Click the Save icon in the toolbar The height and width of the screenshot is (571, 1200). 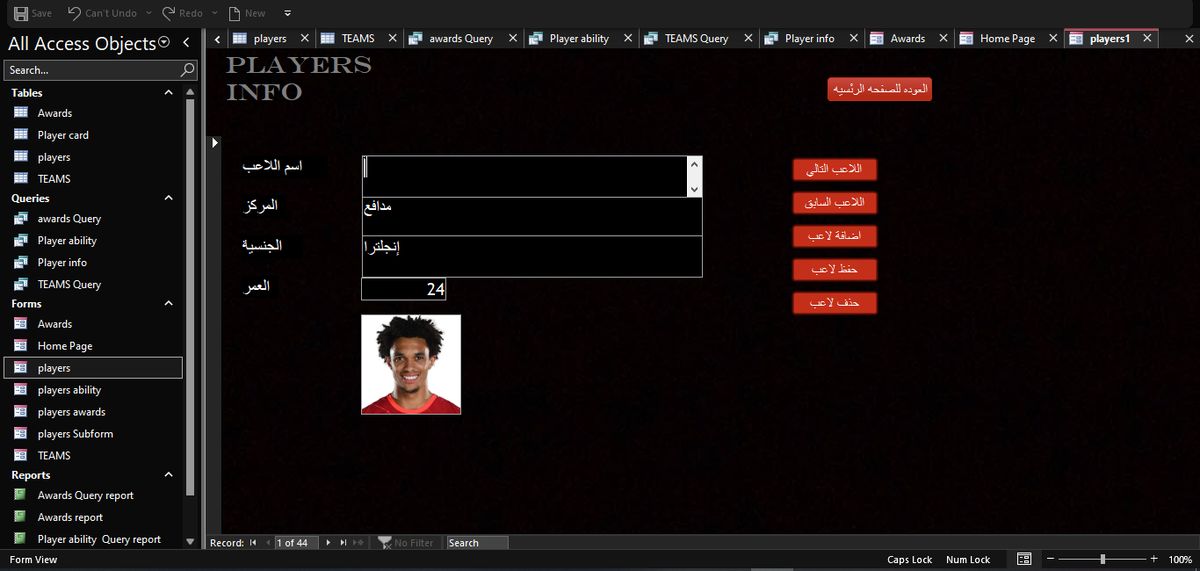[x=20, y=13]
